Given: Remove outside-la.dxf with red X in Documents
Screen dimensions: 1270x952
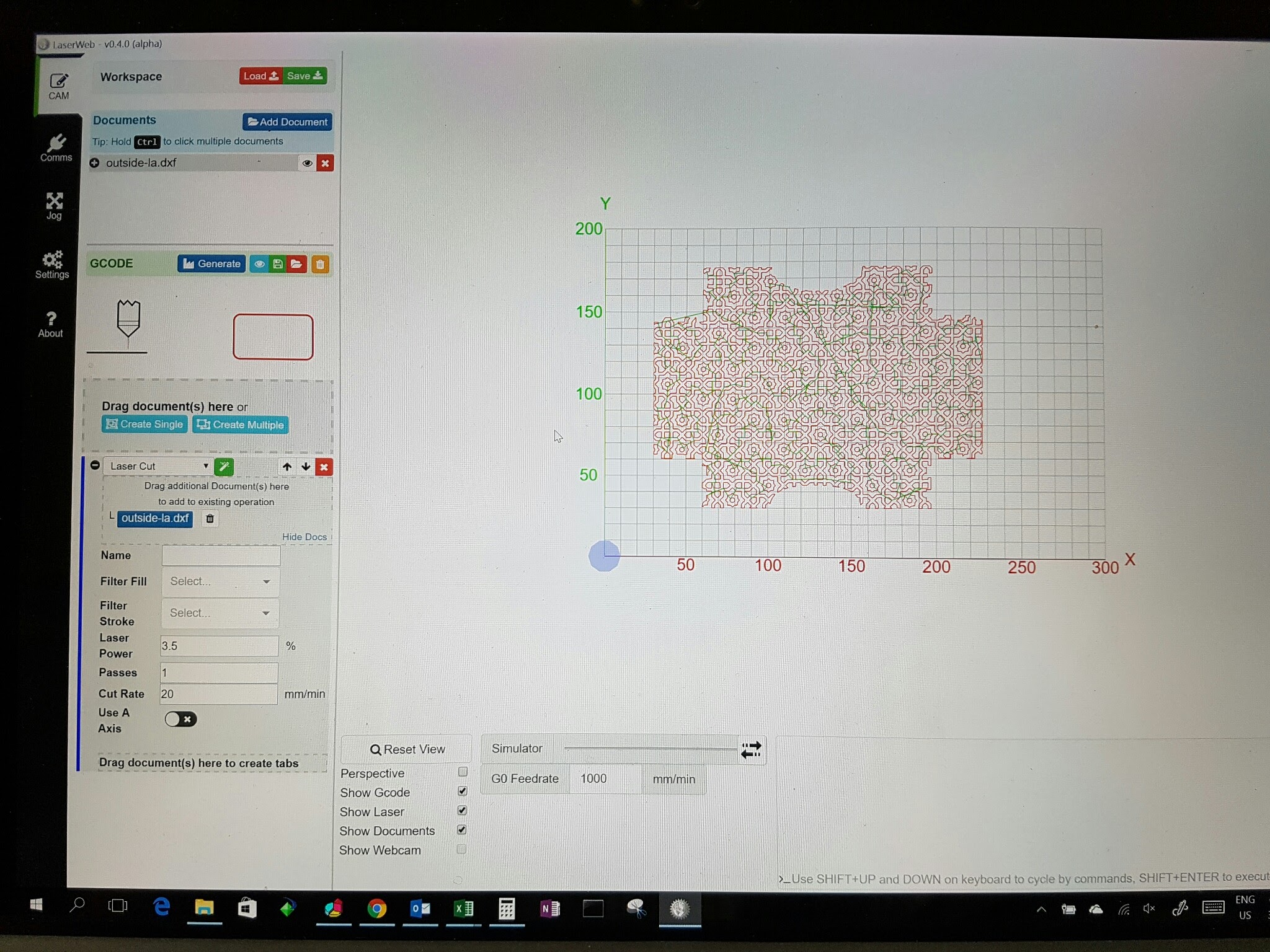Looking at the screenshot, I should [325, 163].
